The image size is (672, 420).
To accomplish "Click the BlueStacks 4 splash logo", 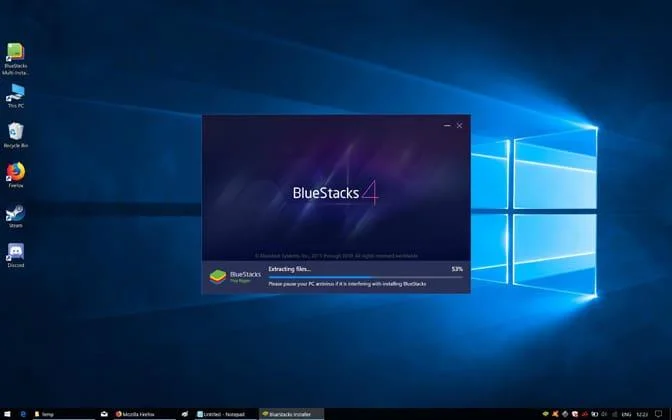I will pyautogui.click(x=336, y=193).
